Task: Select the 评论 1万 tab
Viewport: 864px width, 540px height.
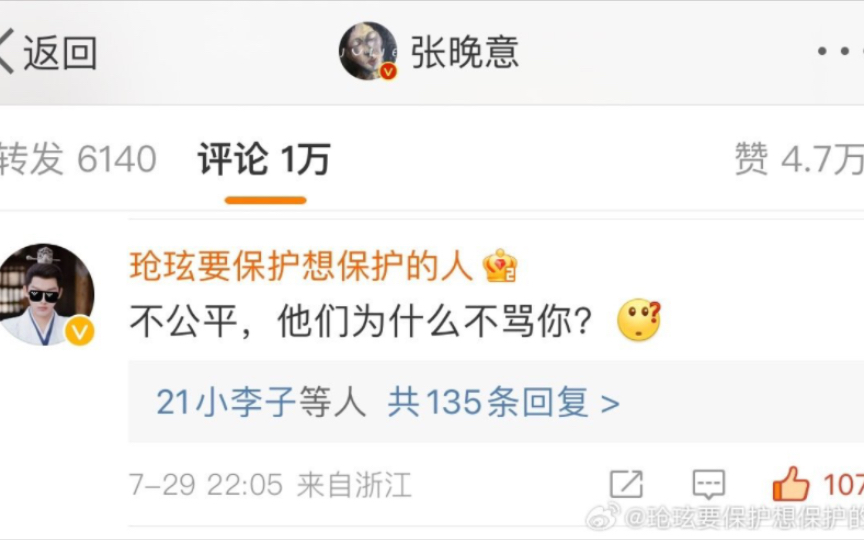Action: pos(264,159)
